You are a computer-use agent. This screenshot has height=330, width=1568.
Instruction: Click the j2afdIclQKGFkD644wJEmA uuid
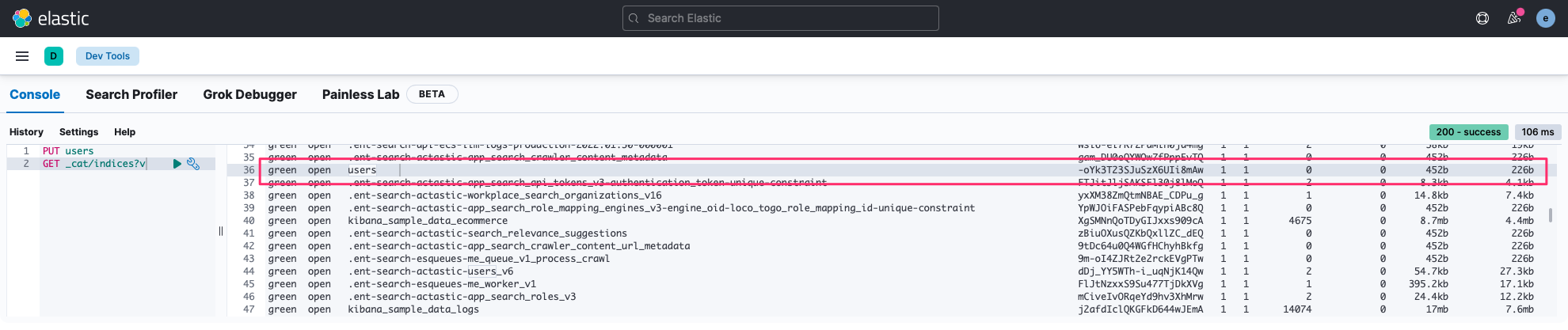[x=1140, y=309]
